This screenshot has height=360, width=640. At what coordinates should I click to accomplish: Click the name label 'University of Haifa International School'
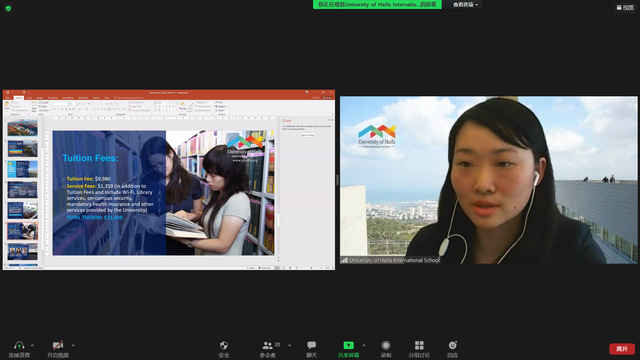coord(394,260)
